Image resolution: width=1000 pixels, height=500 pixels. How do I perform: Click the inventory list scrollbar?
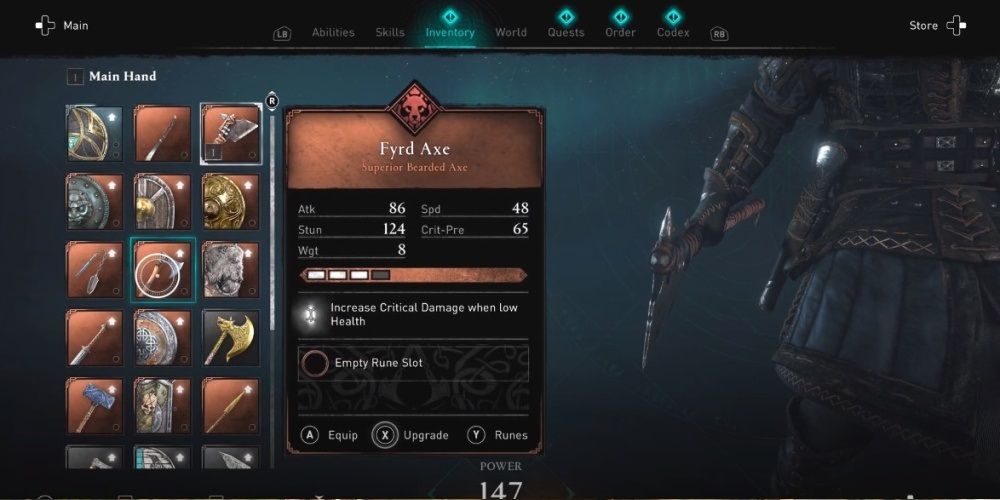(x=272, y=281)
